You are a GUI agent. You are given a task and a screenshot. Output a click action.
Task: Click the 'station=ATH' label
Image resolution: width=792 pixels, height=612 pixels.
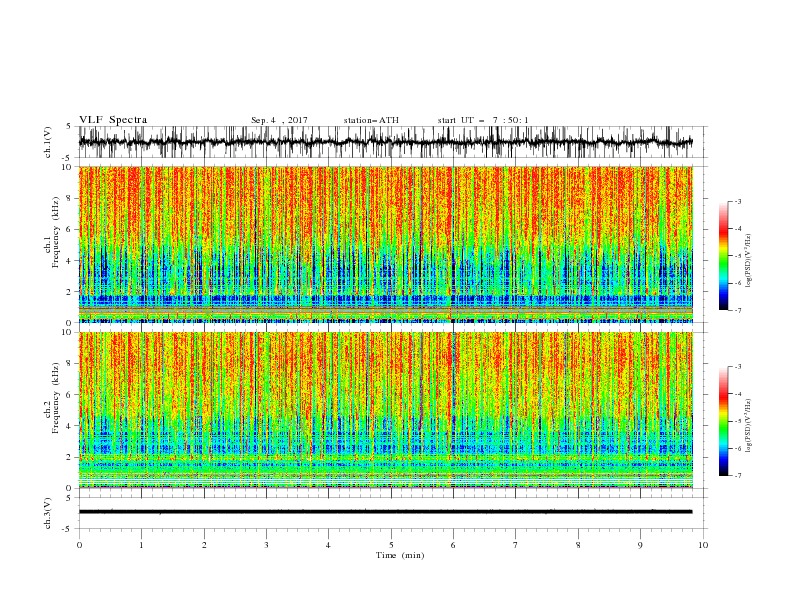coord(371,120)
